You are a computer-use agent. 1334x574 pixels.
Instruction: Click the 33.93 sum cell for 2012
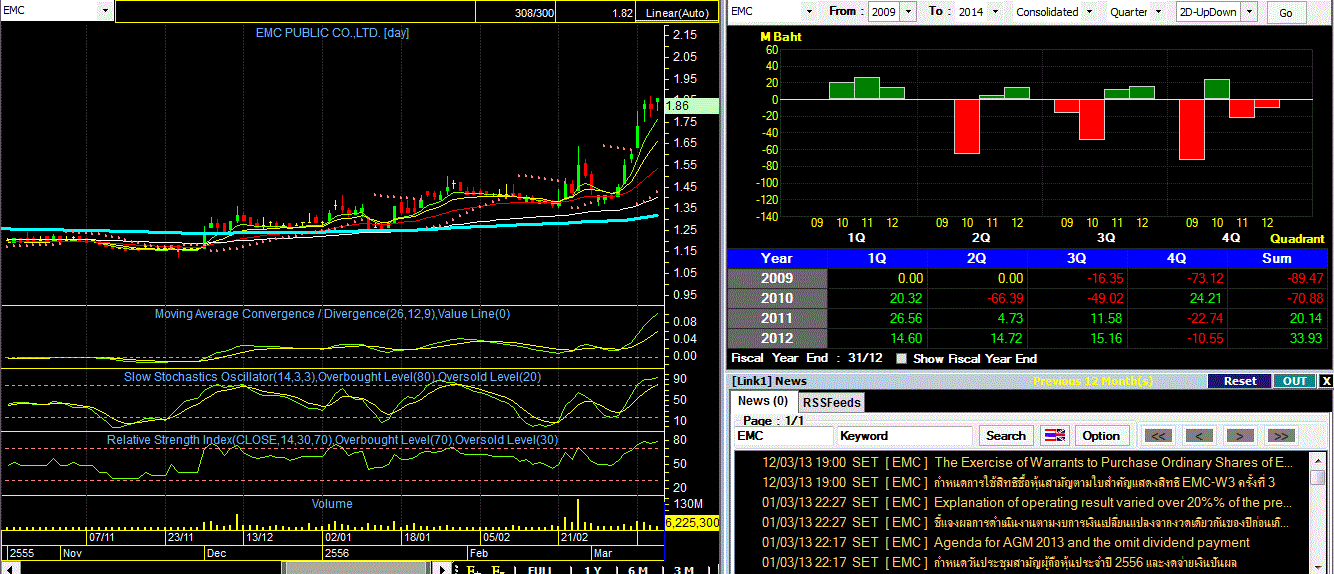(1278, 338)
